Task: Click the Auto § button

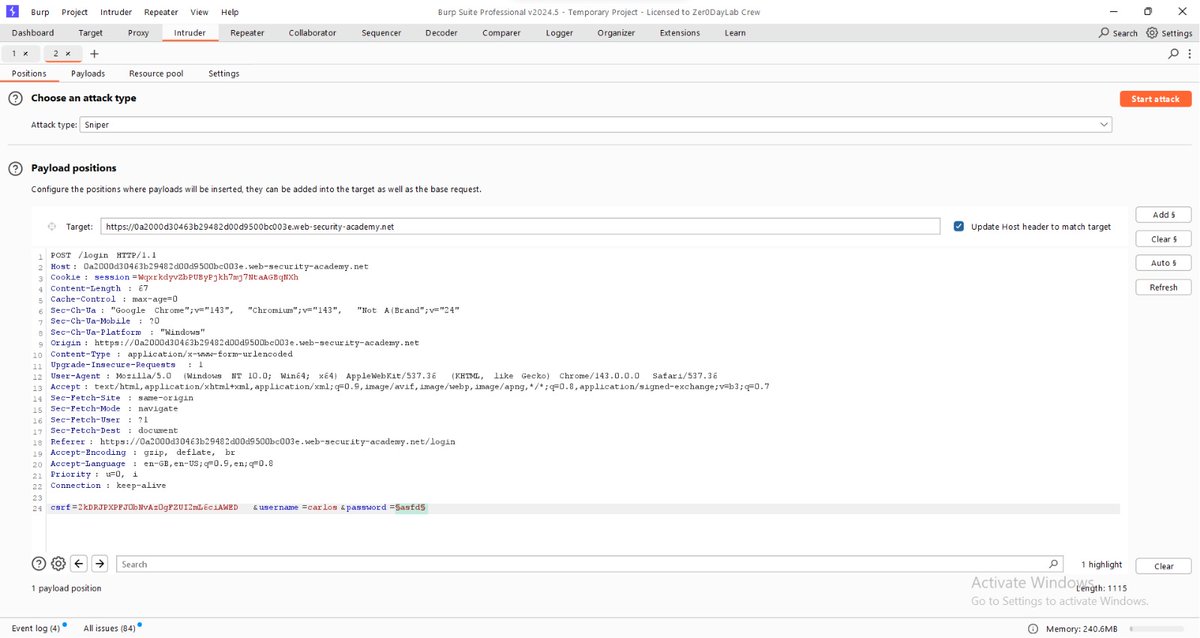Action: (x=1164, y=263)
